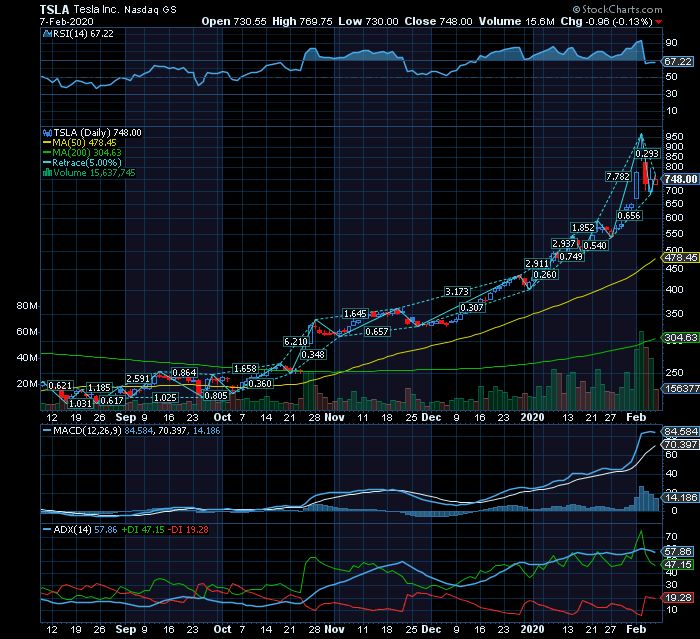Click the +DI 47.15 legend text
Image resolution: width=700 pixels, height=639 pixels.
coord(143,530)
